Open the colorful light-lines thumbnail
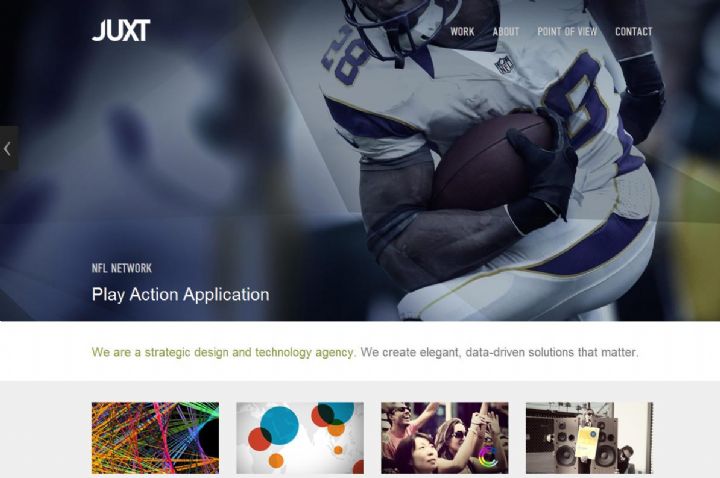The image size is (720, 478). (x=155, y=438)
